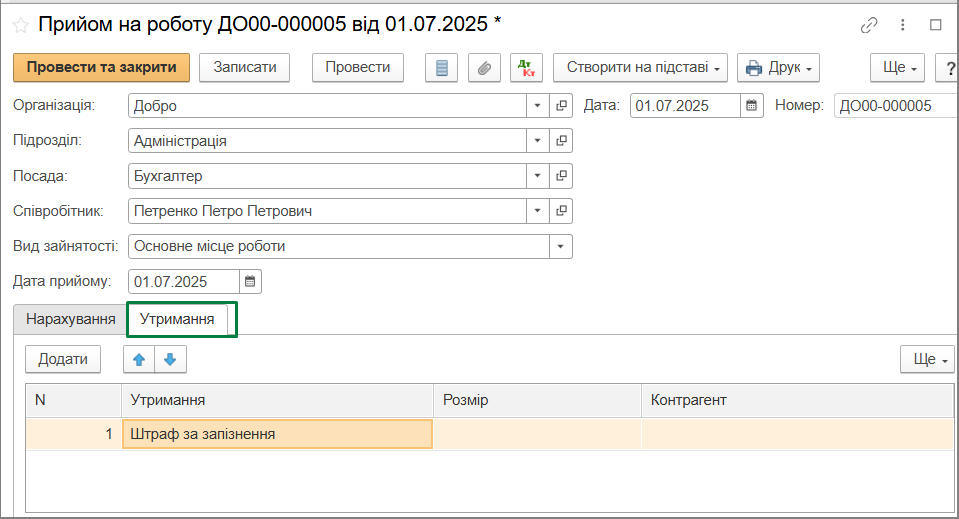
Task: Edit the Номер field ДО00-000005
Action: coord(896,106)
